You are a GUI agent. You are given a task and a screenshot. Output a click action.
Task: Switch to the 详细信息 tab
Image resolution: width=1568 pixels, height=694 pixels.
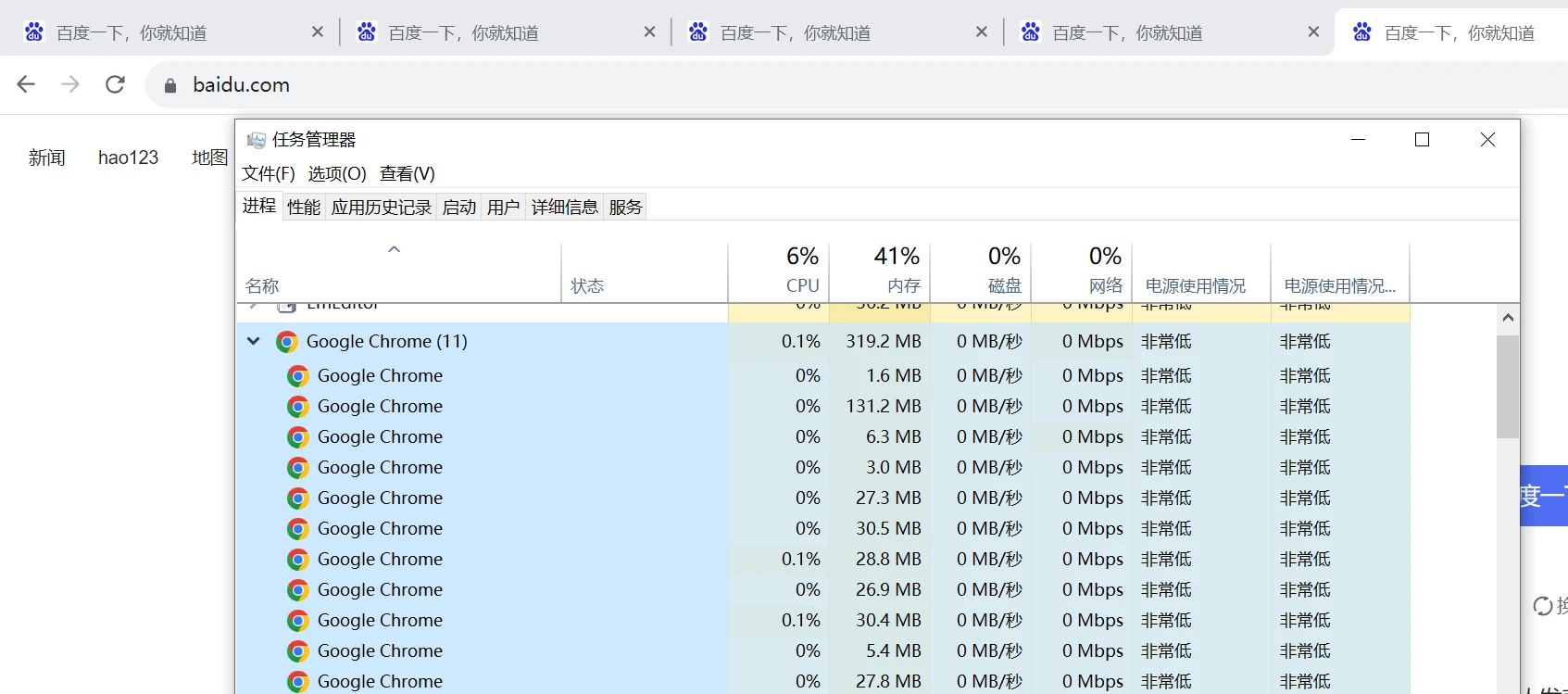(x=565, y=208)
